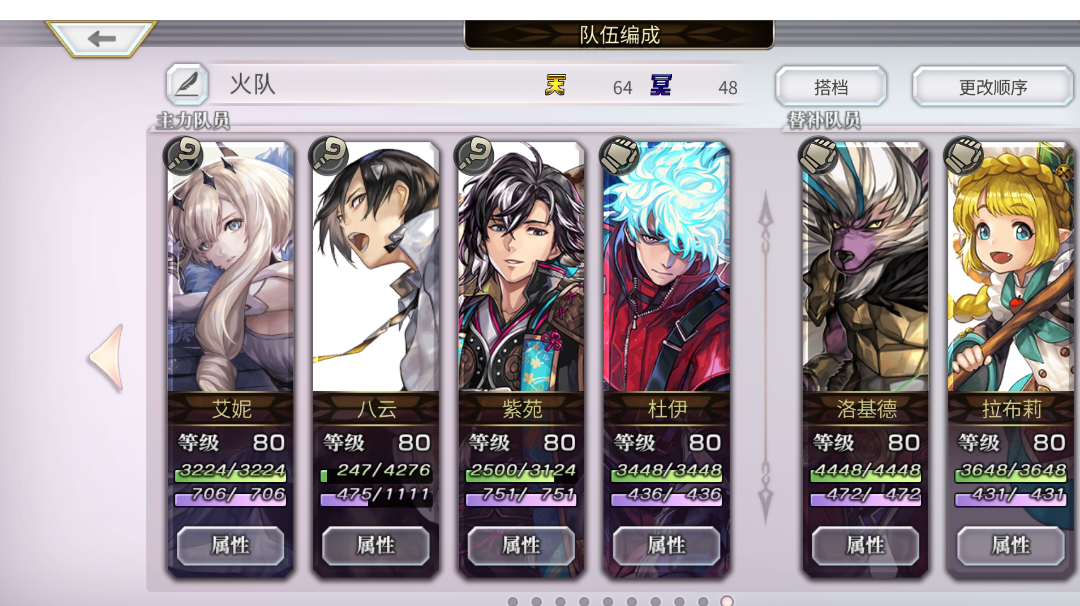
Task: Select 八云 character portrait
Action: (x=375, y=267)
